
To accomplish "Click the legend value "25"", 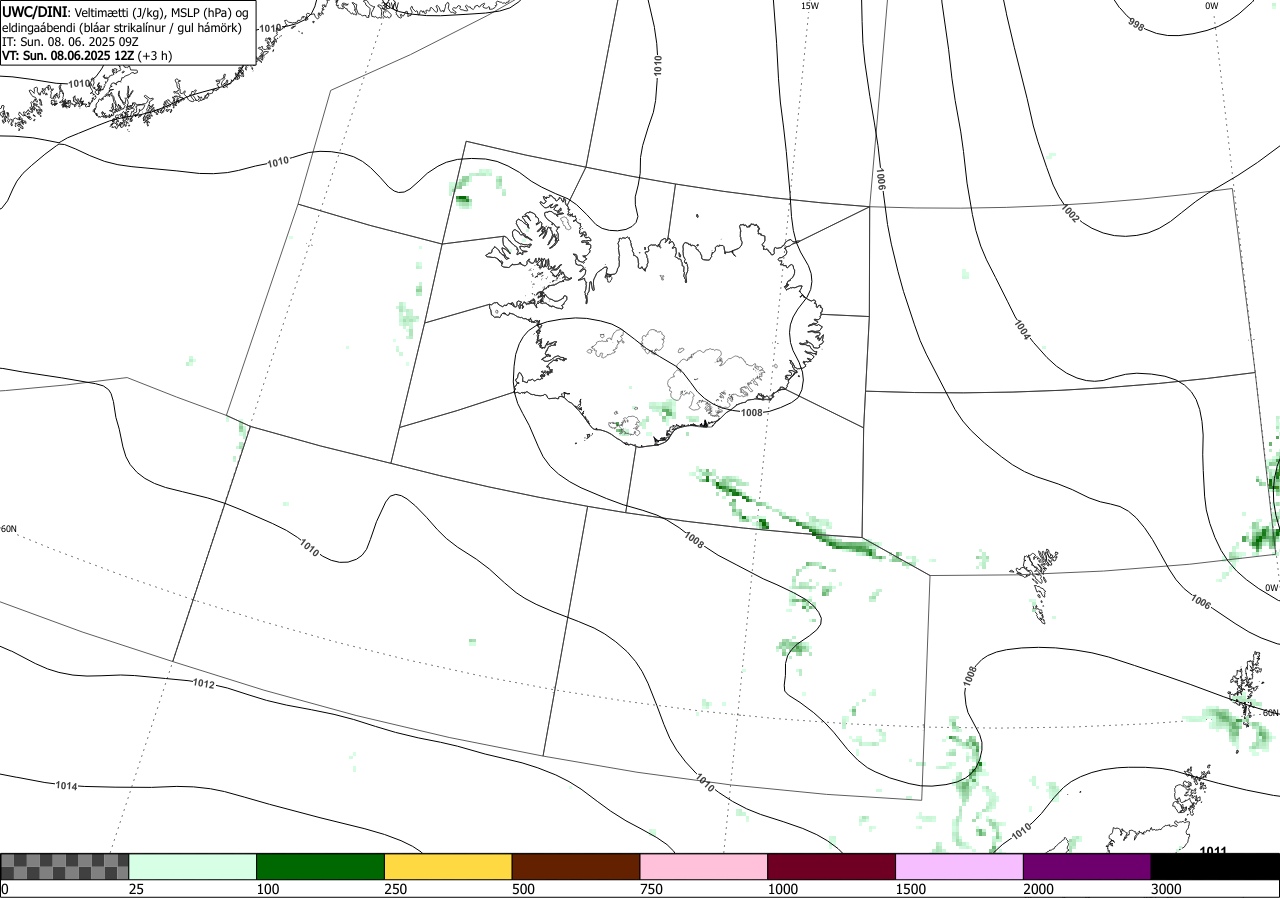I will [136, 889].
